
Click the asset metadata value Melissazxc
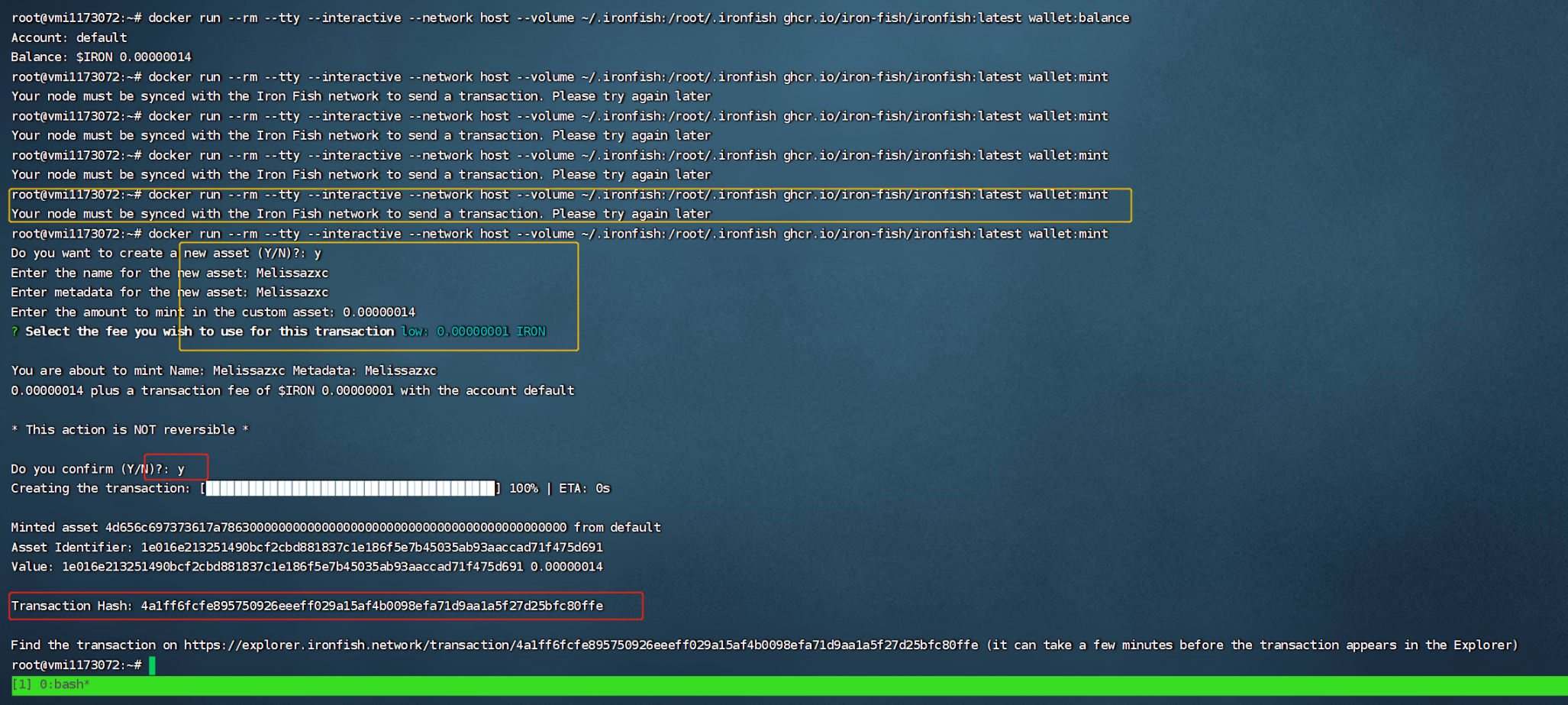[x=292, y=293]
